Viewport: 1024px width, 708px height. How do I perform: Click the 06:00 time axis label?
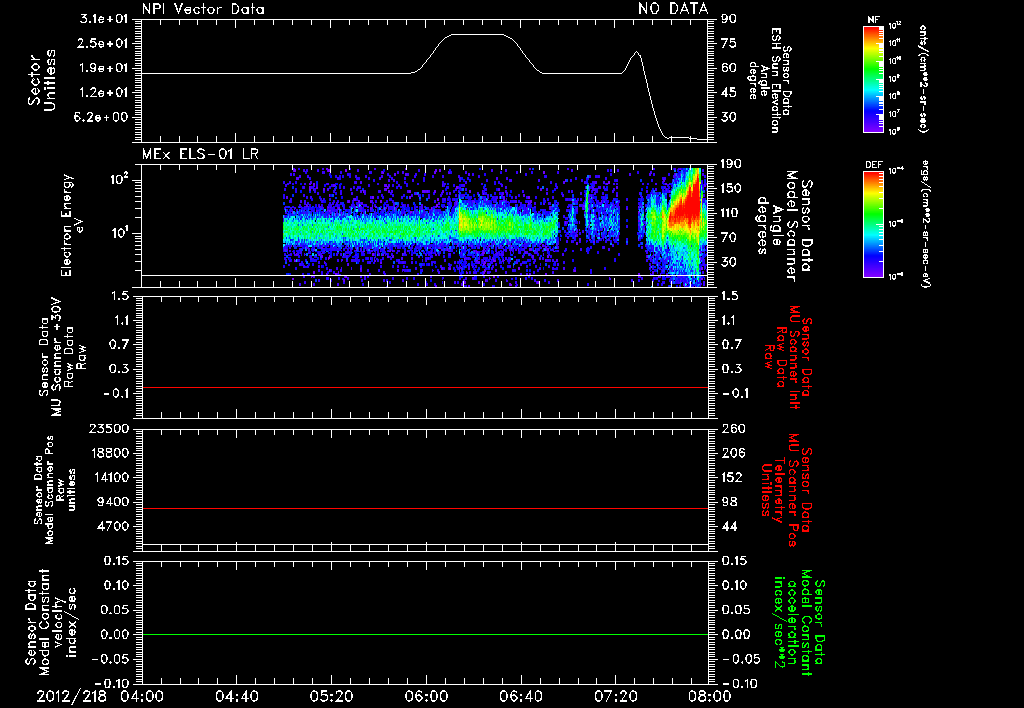426,696
